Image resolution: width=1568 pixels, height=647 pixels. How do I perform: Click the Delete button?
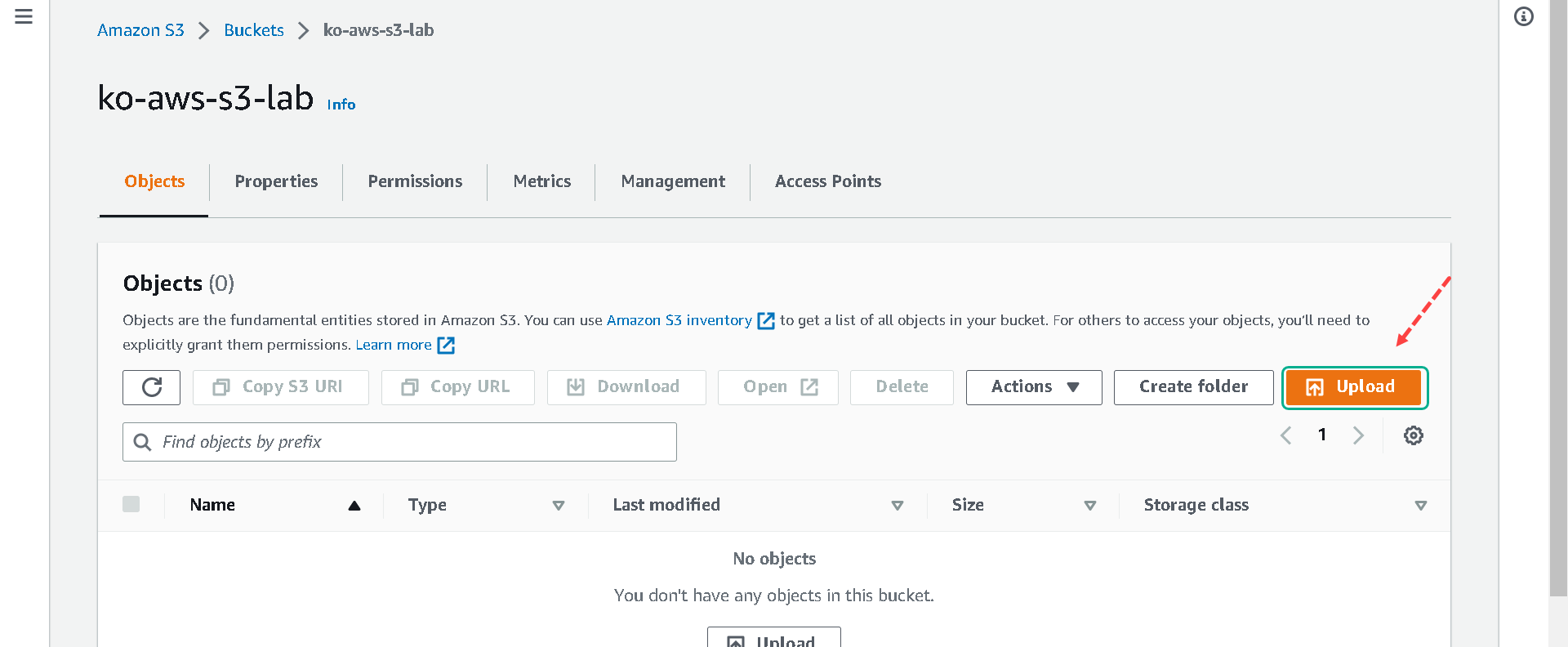pyautogui.click(x=902, y=387)
